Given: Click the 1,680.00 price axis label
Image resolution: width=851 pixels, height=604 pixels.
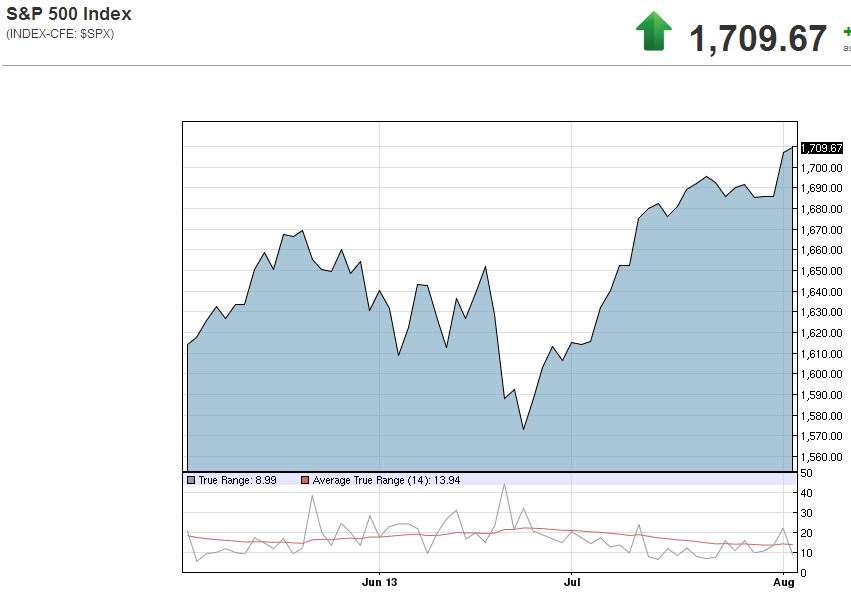Looking at the screenshot, I should pos(822,209).
